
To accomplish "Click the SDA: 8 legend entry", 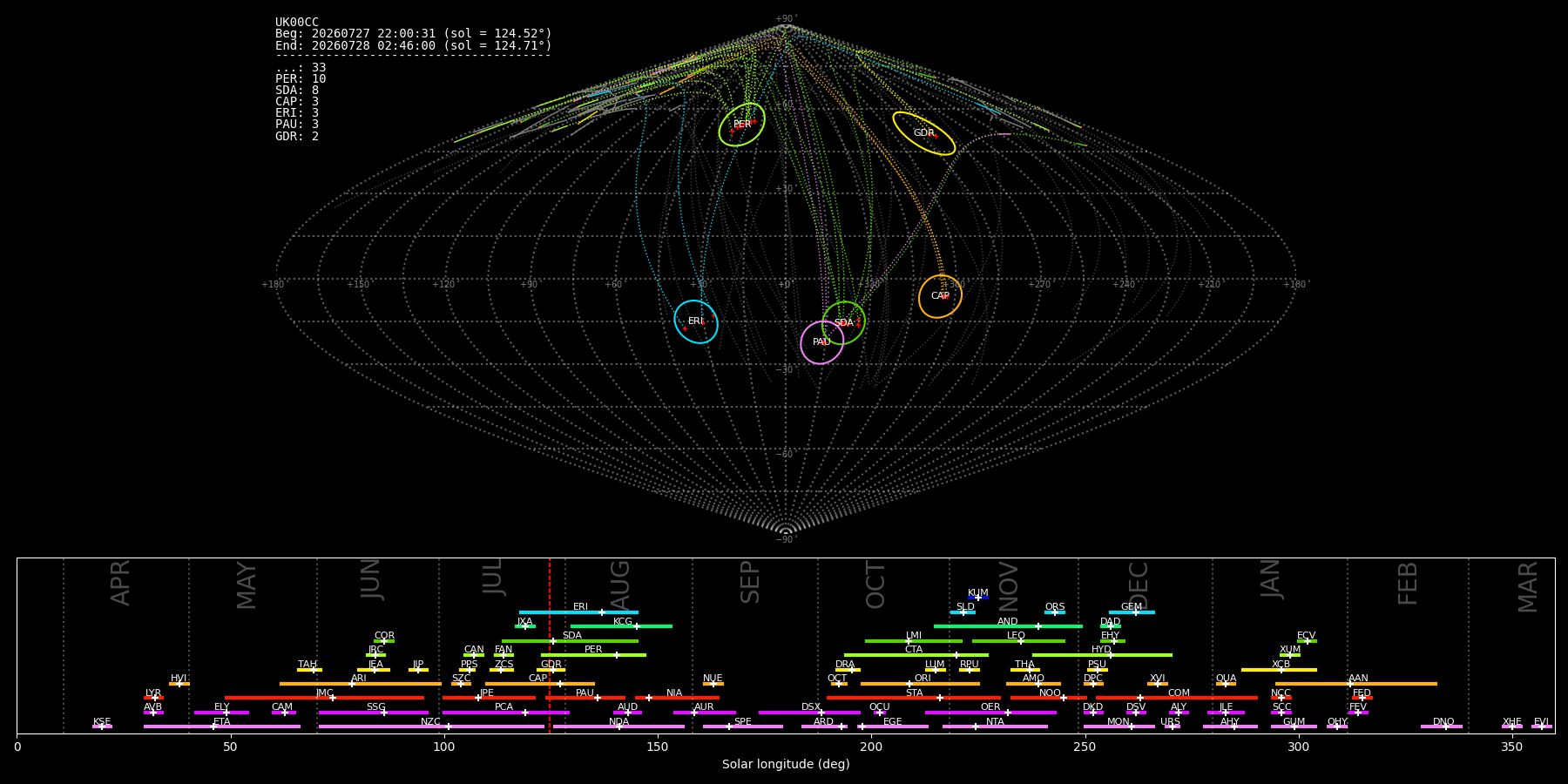I will pyautogui.click(x=297, y=90).
